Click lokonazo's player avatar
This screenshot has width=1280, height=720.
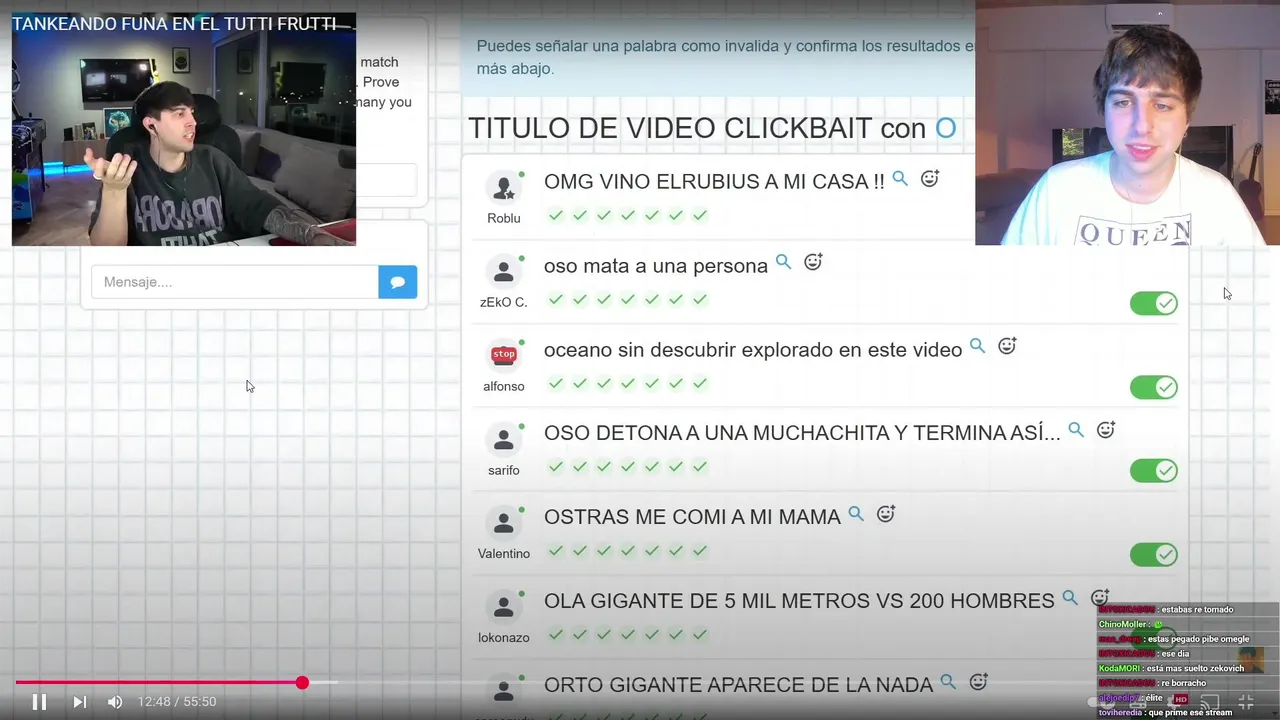click(504, 607)
